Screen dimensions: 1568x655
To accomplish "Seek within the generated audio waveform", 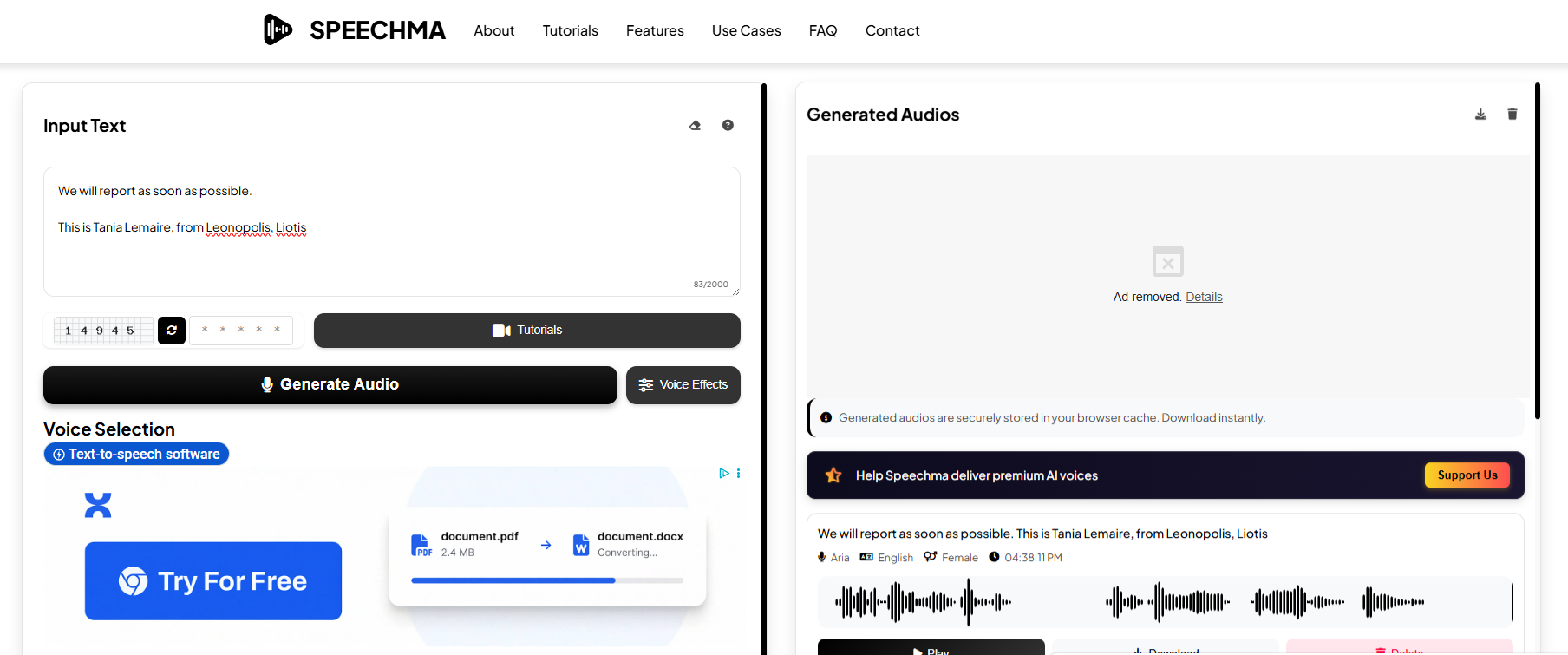I will coord(1166,602).
